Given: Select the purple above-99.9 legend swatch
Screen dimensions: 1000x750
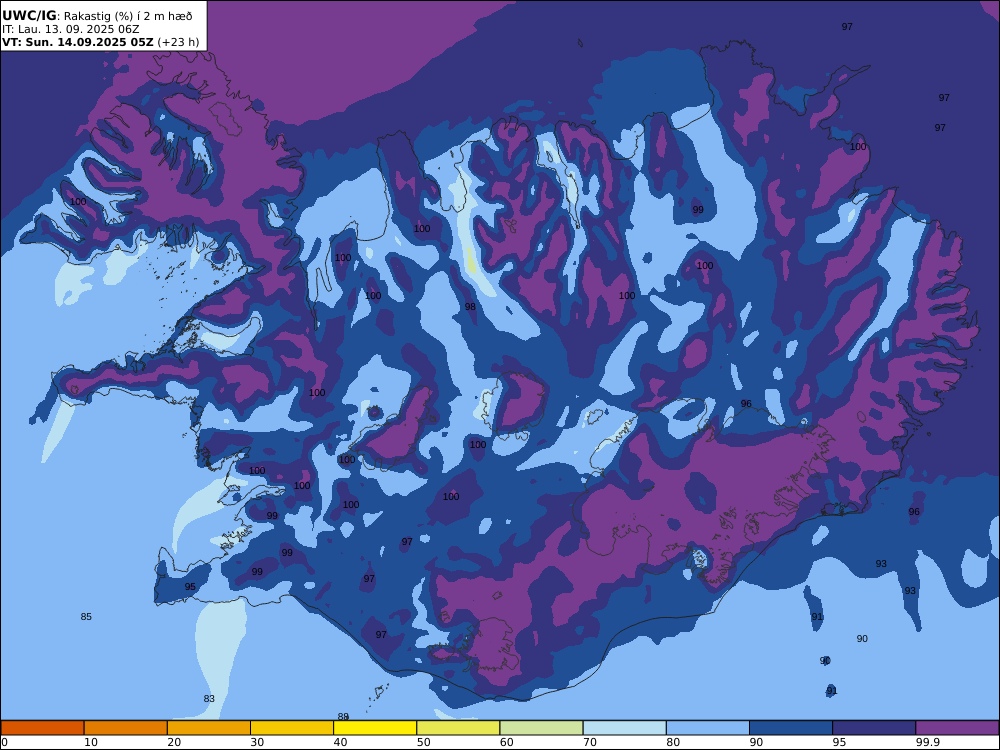Looking at the screenshot, I should (957, 728).
